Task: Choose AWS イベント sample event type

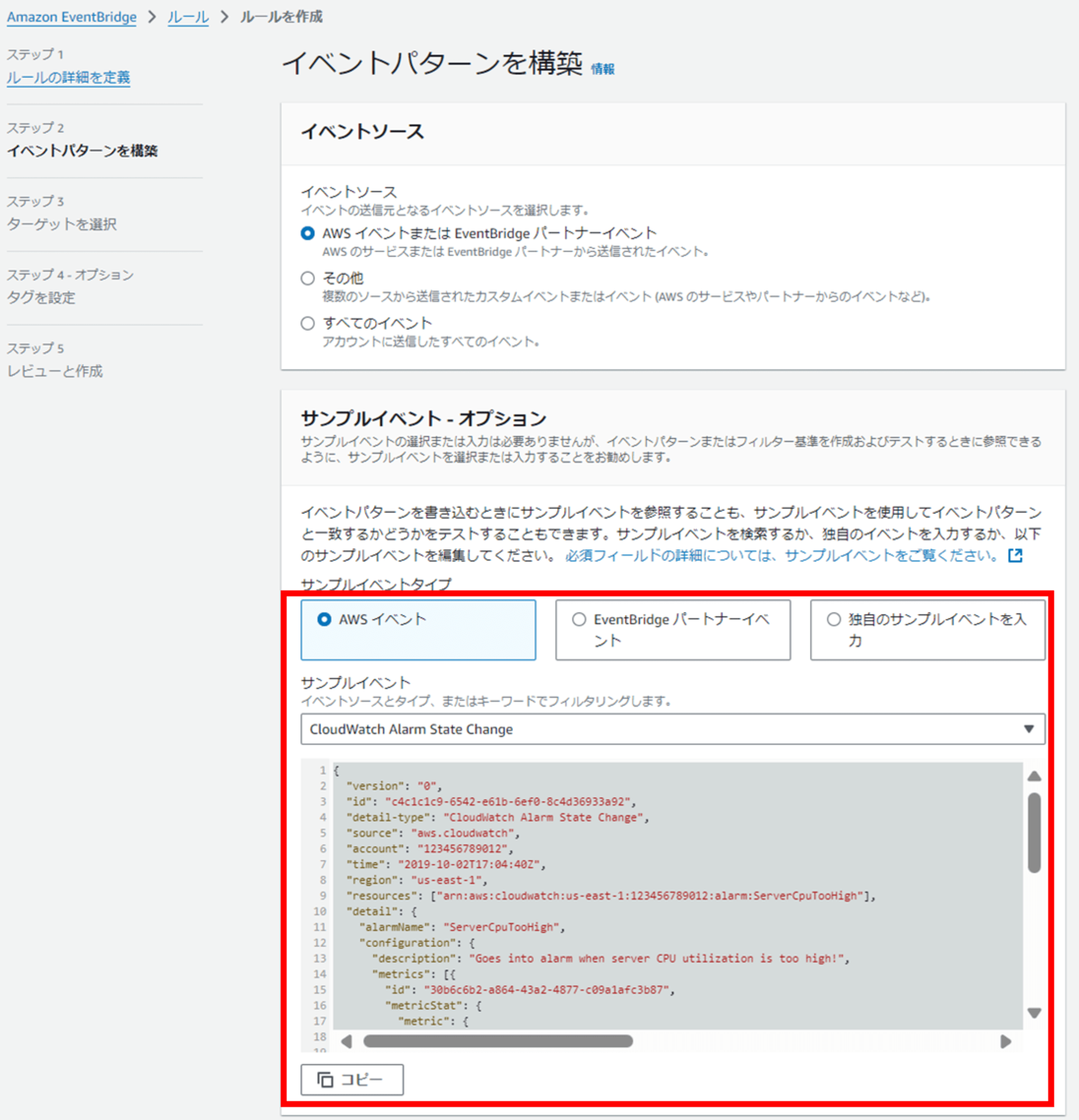Action: point(418,629)
